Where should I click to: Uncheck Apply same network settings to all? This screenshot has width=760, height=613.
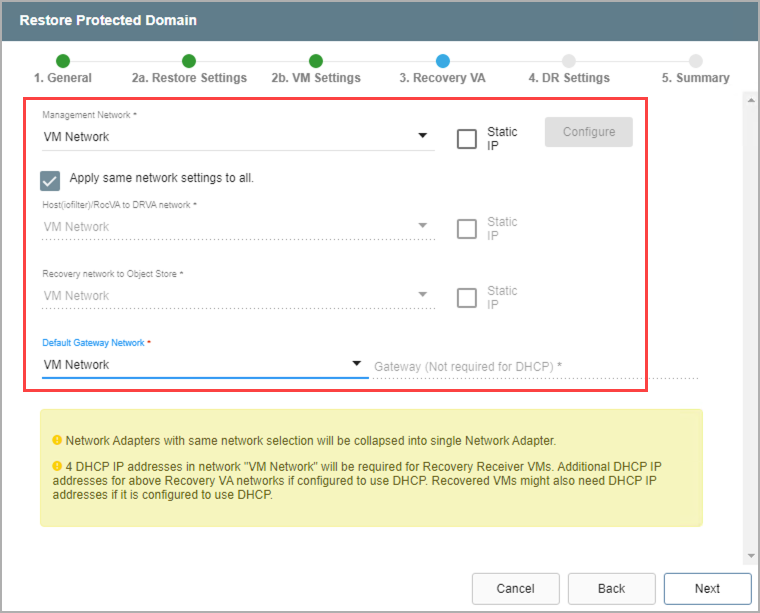click(x=50, y=179)
